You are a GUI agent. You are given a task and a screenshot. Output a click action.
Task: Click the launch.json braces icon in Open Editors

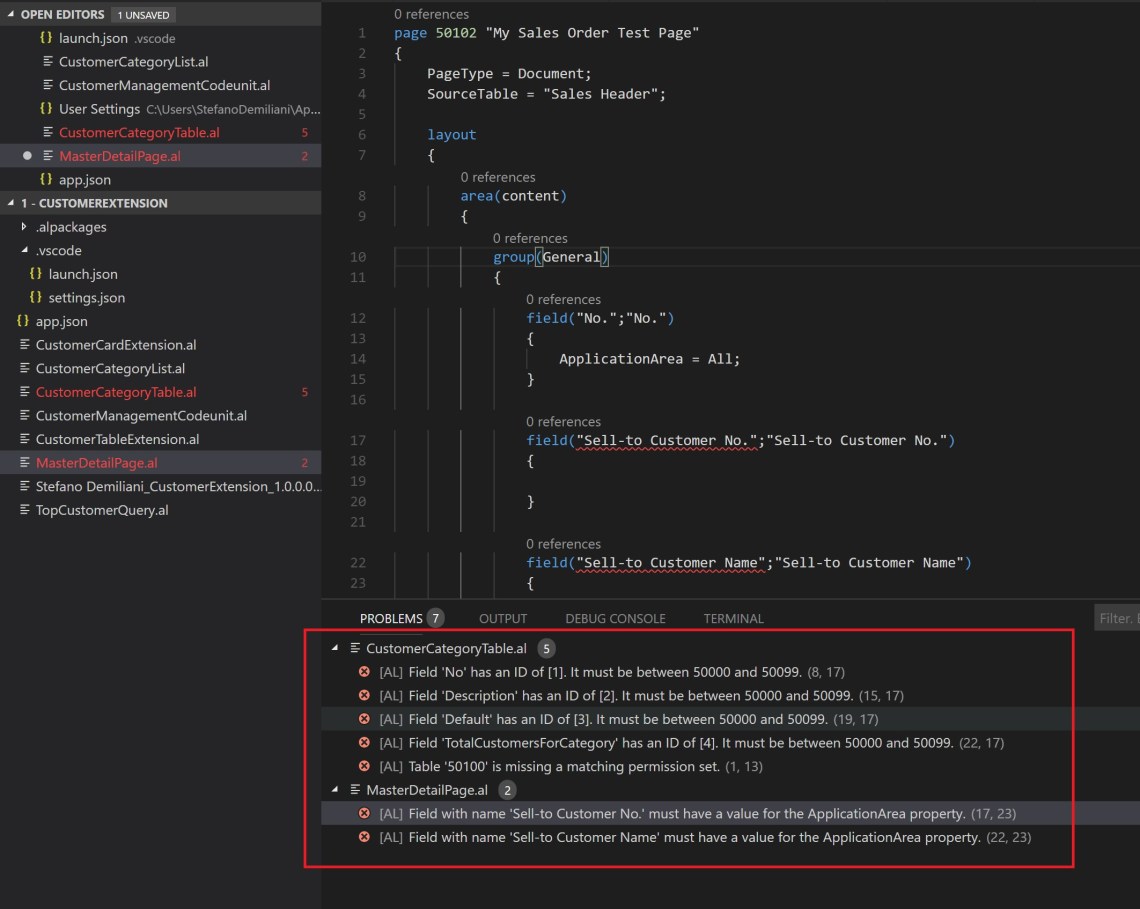(46, 38)
